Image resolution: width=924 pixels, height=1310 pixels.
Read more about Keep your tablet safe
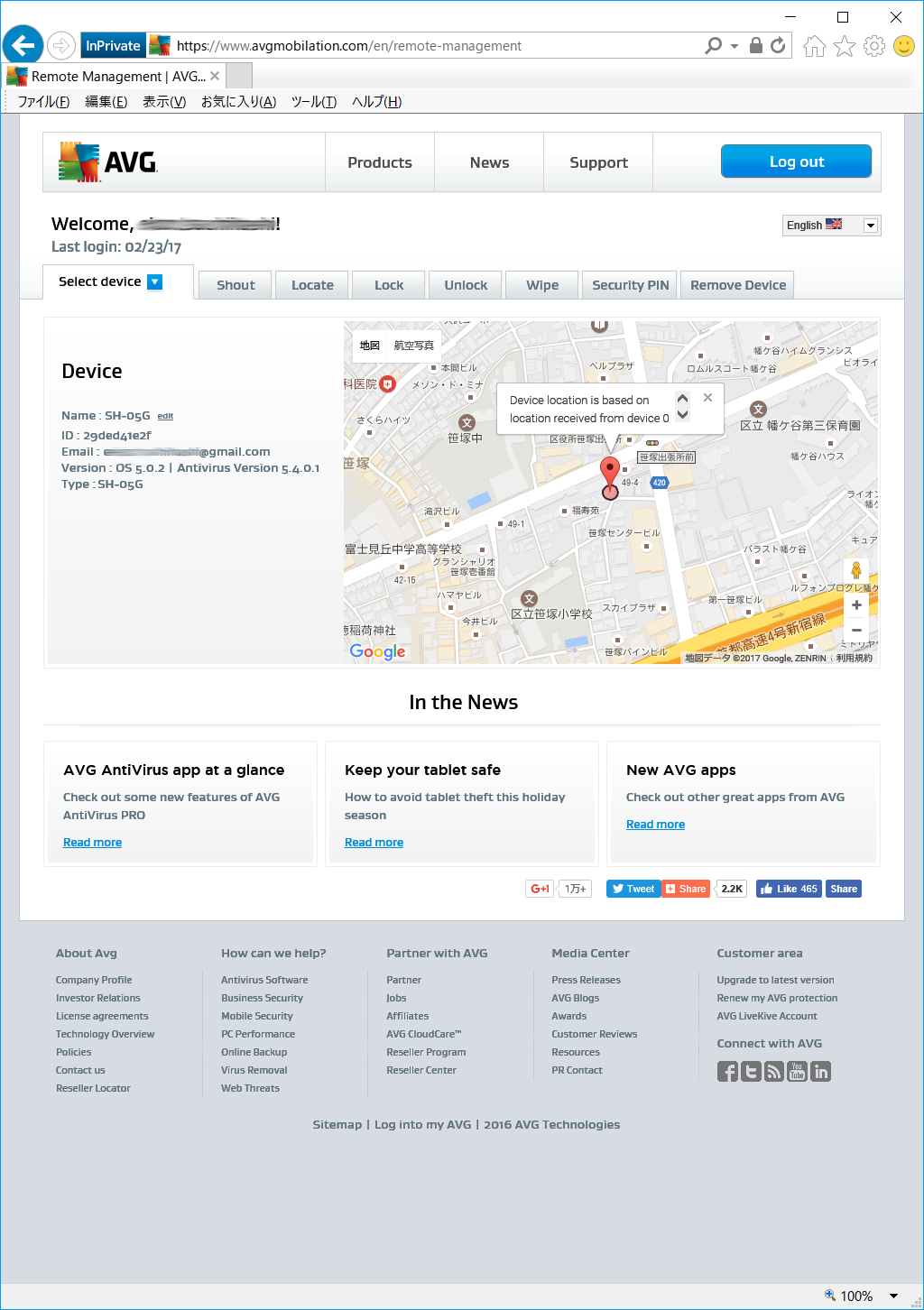374,843
